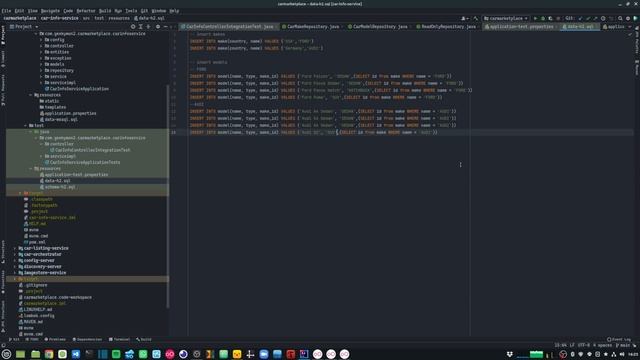640x360 pixels.
Task: Select CarInfoServiceApplicationTests in tree
Action: pyautogui.click(x=82, y=162)
